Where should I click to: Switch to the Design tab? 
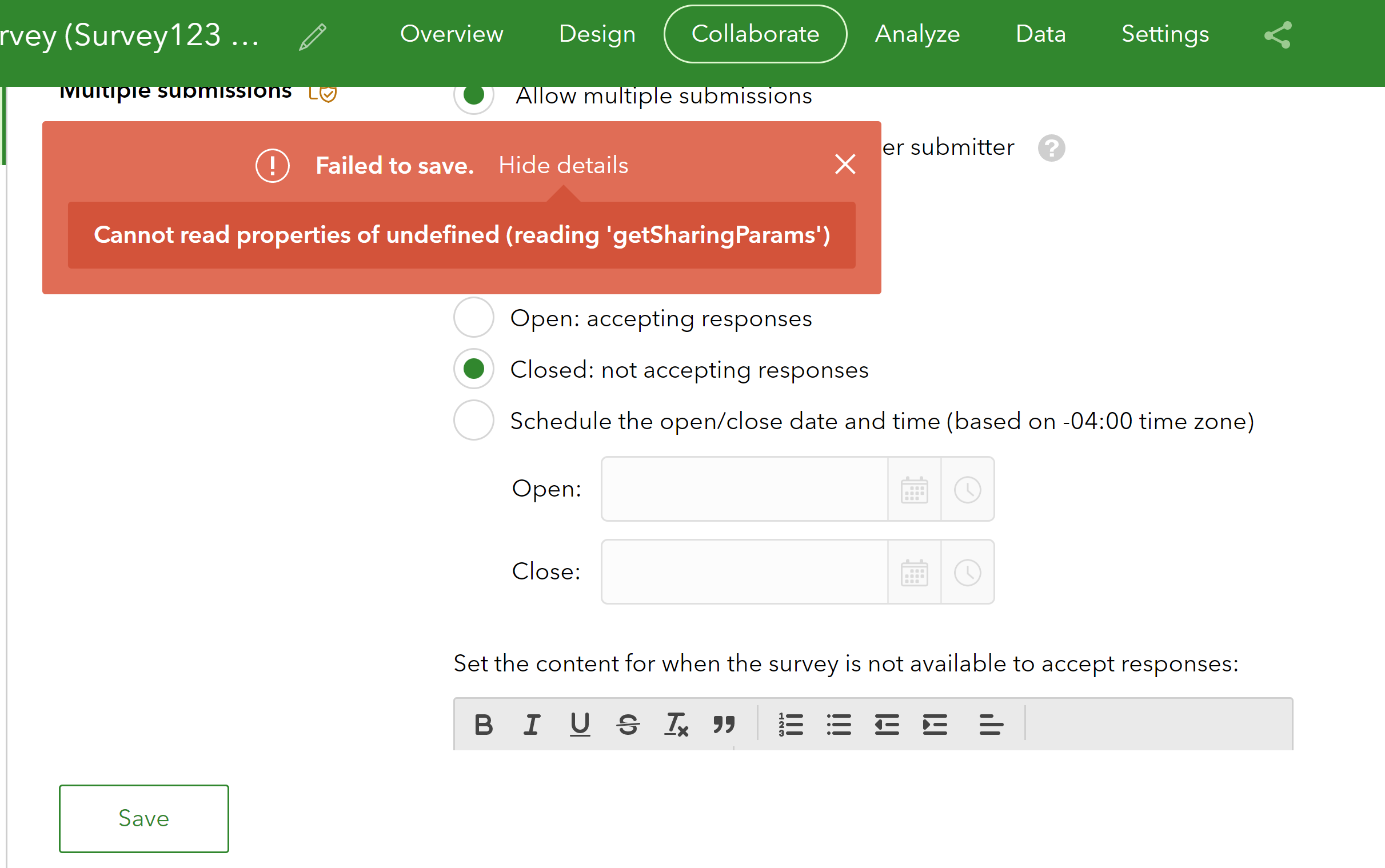[x=597, y=34]
